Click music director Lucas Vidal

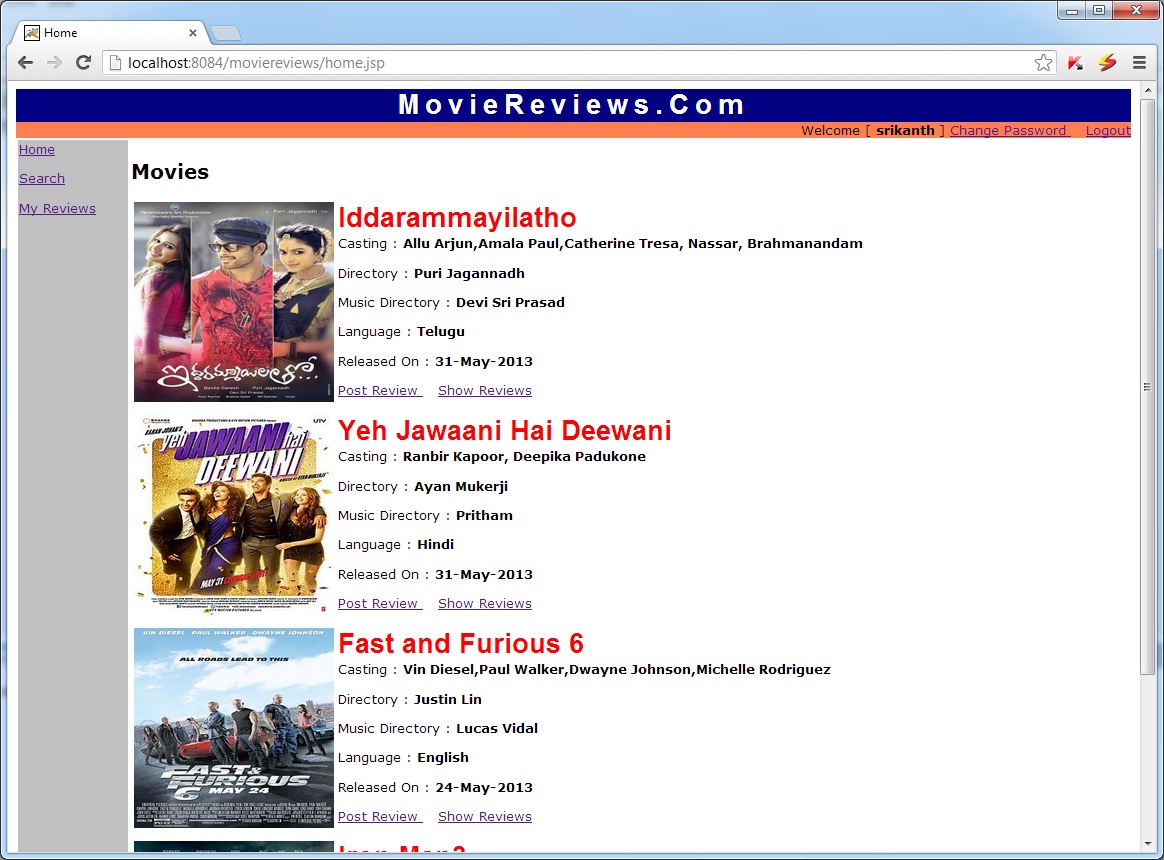(x=497, y=729)
